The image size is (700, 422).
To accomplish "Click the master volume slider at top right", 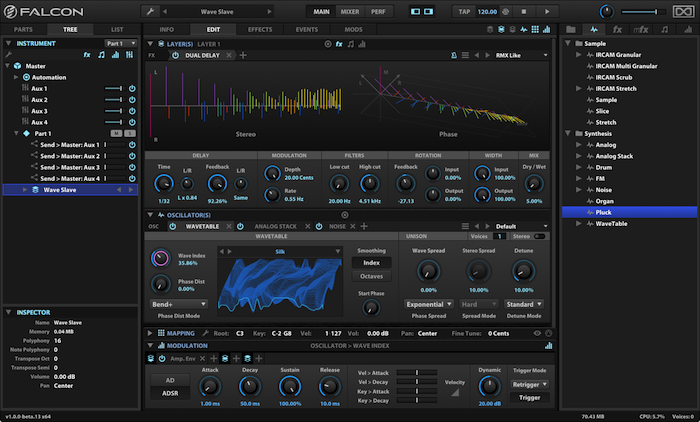I will [643, 12].
